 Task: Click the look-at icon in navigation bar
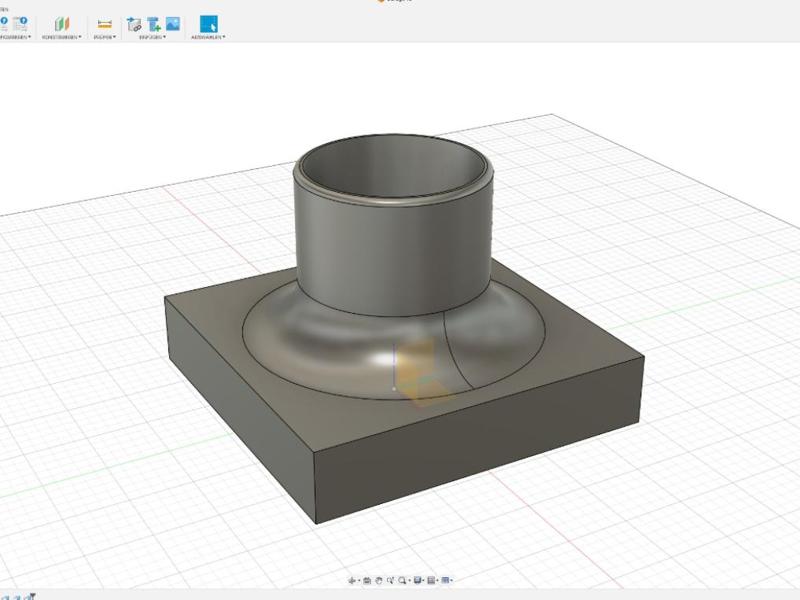coord(366,580)
